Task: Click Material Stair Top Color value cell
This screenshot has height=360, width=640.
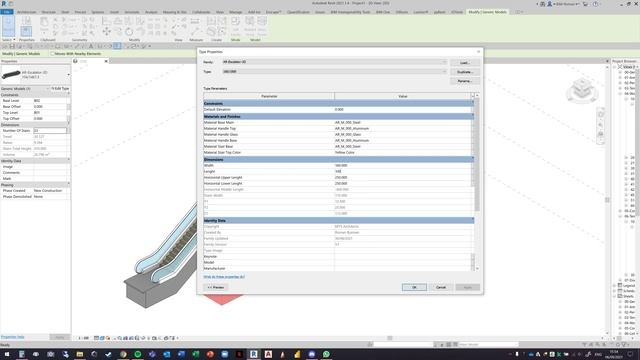Action: point(402,152)
